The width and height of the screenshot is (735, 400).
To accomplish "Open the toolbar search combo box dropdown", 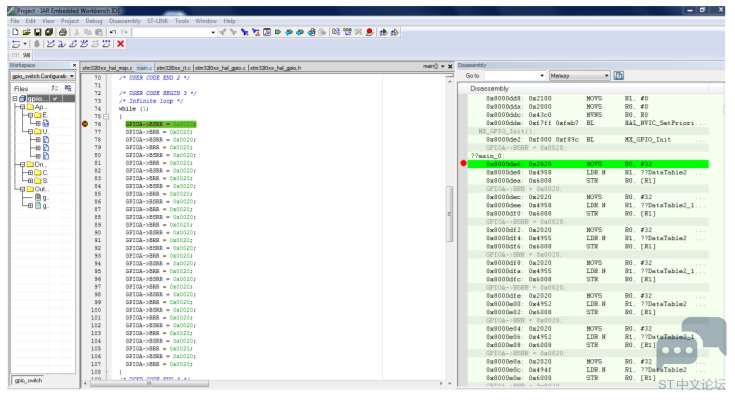I will point(213,32).
